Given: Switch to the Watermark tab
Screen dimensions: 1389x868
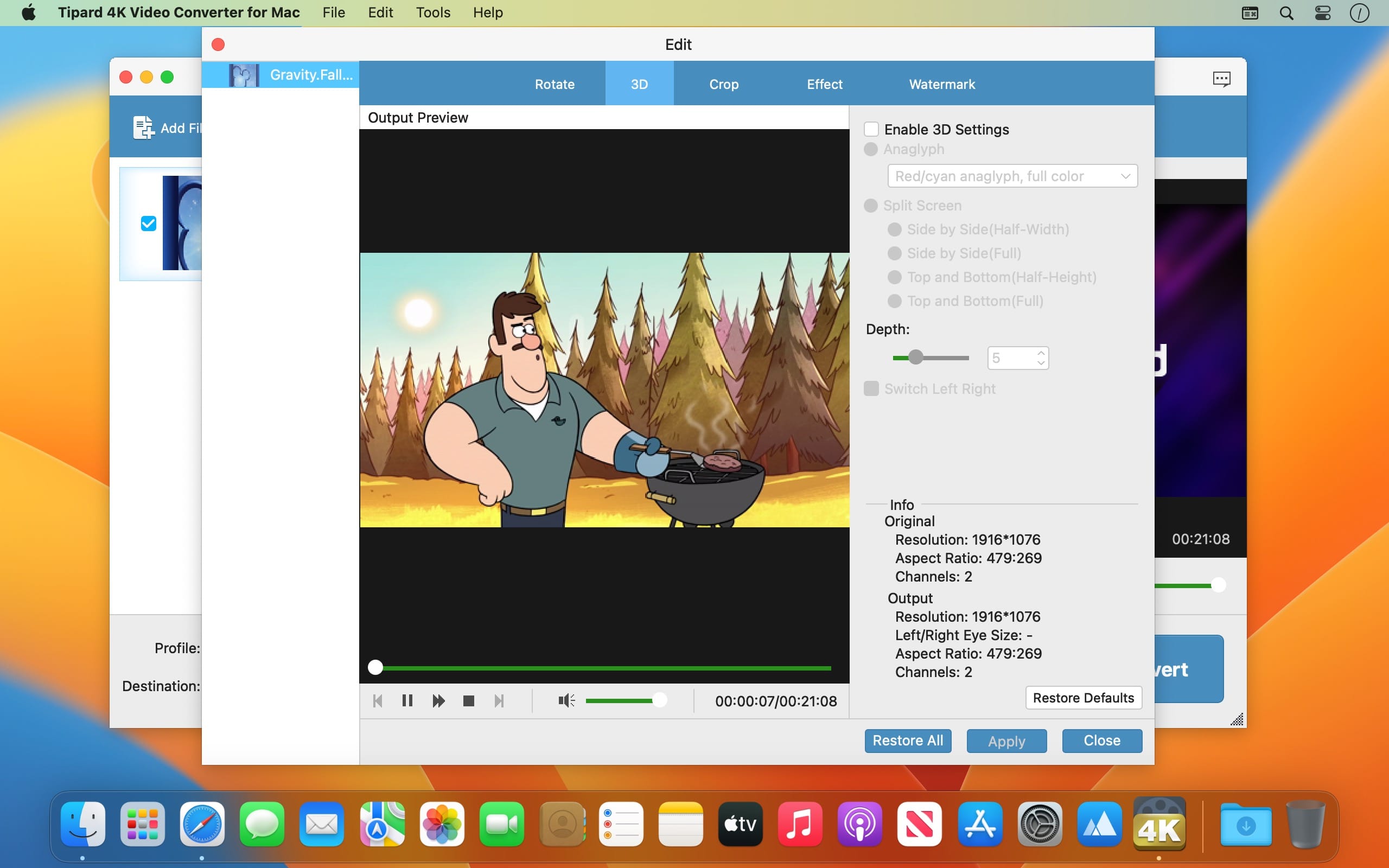Looking at the screenshot, I should click(942, 84).
